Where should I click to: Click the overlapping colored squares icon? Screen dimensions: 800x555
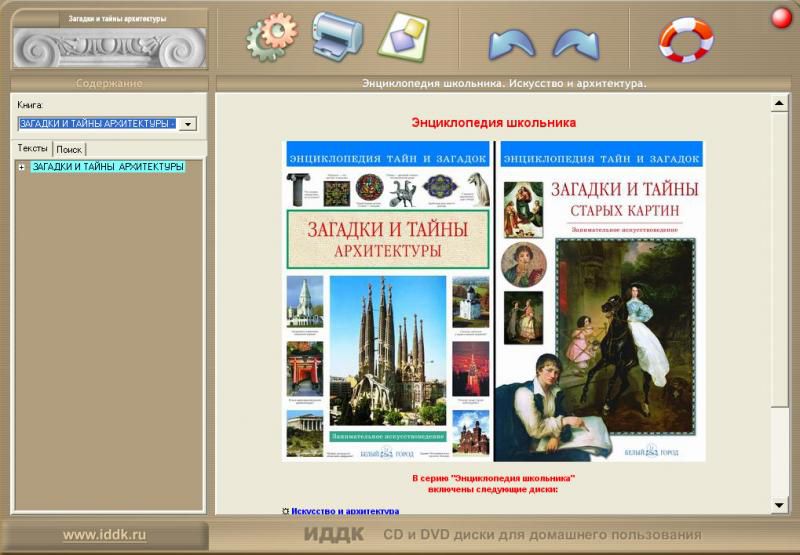click(x=402, y=36)
